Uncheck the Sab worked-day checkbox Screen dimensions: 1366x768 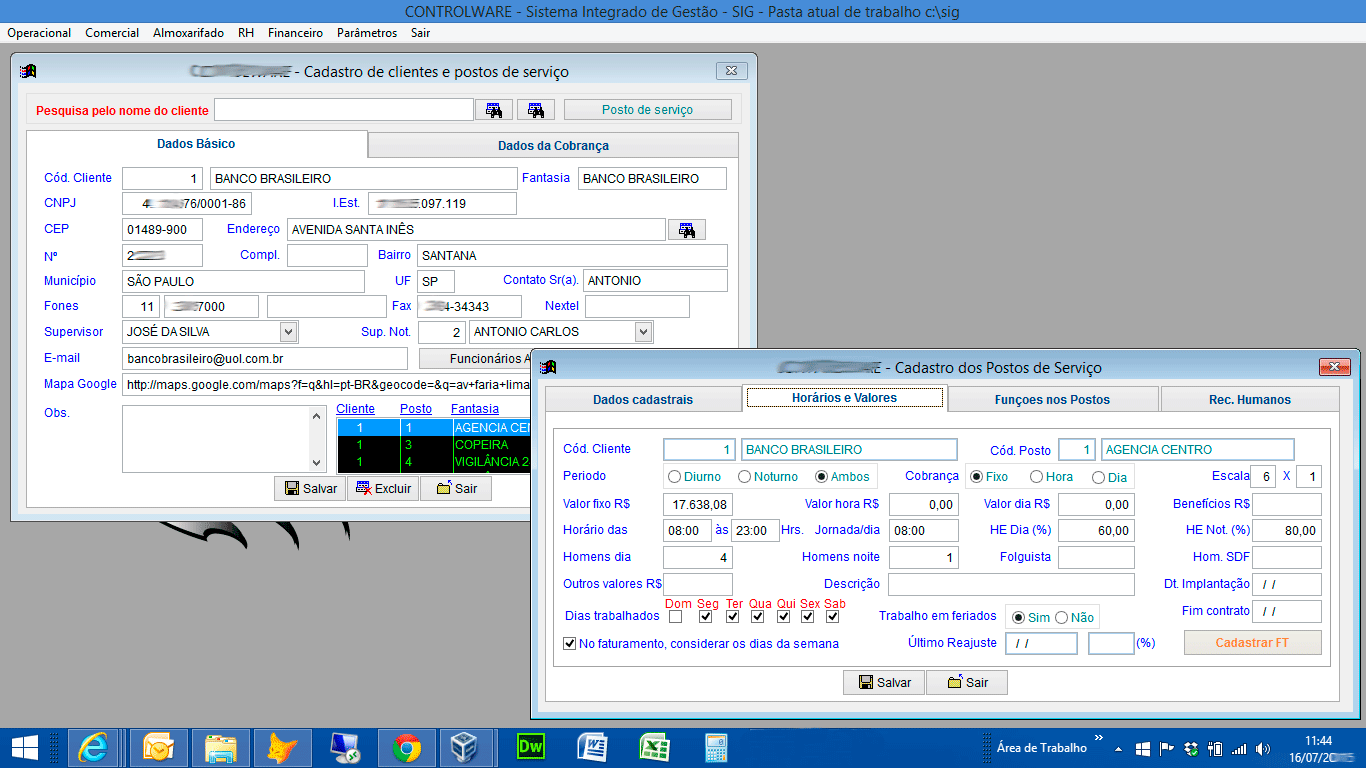(833, 617)
